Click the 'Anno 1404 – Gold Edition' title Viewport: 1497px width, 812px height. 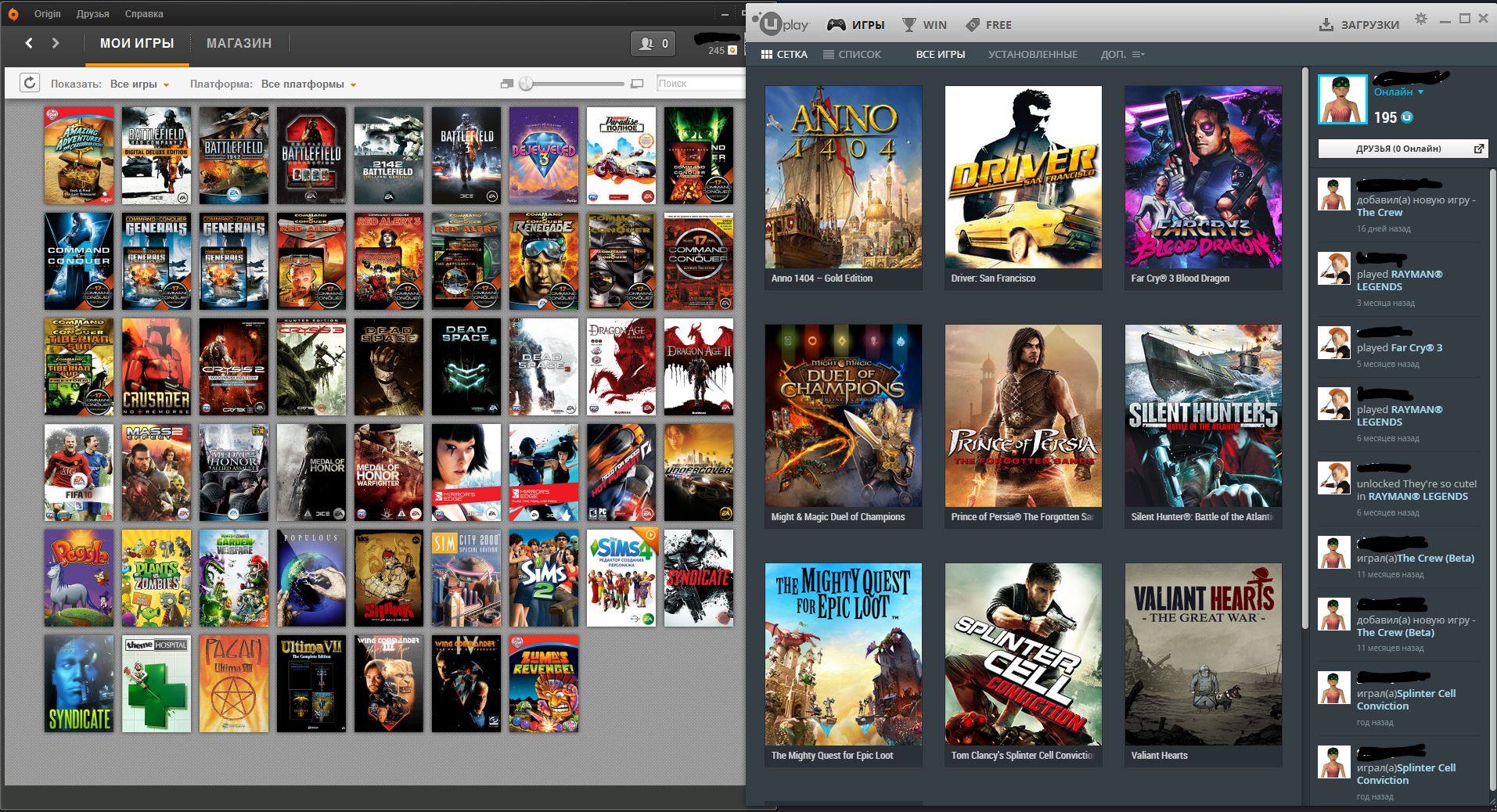point(822,278)
